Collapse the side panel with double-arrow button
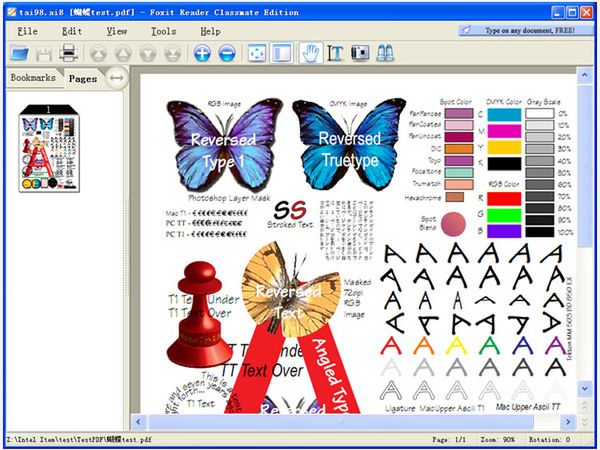The image size is (600, 450). (116, 78)
